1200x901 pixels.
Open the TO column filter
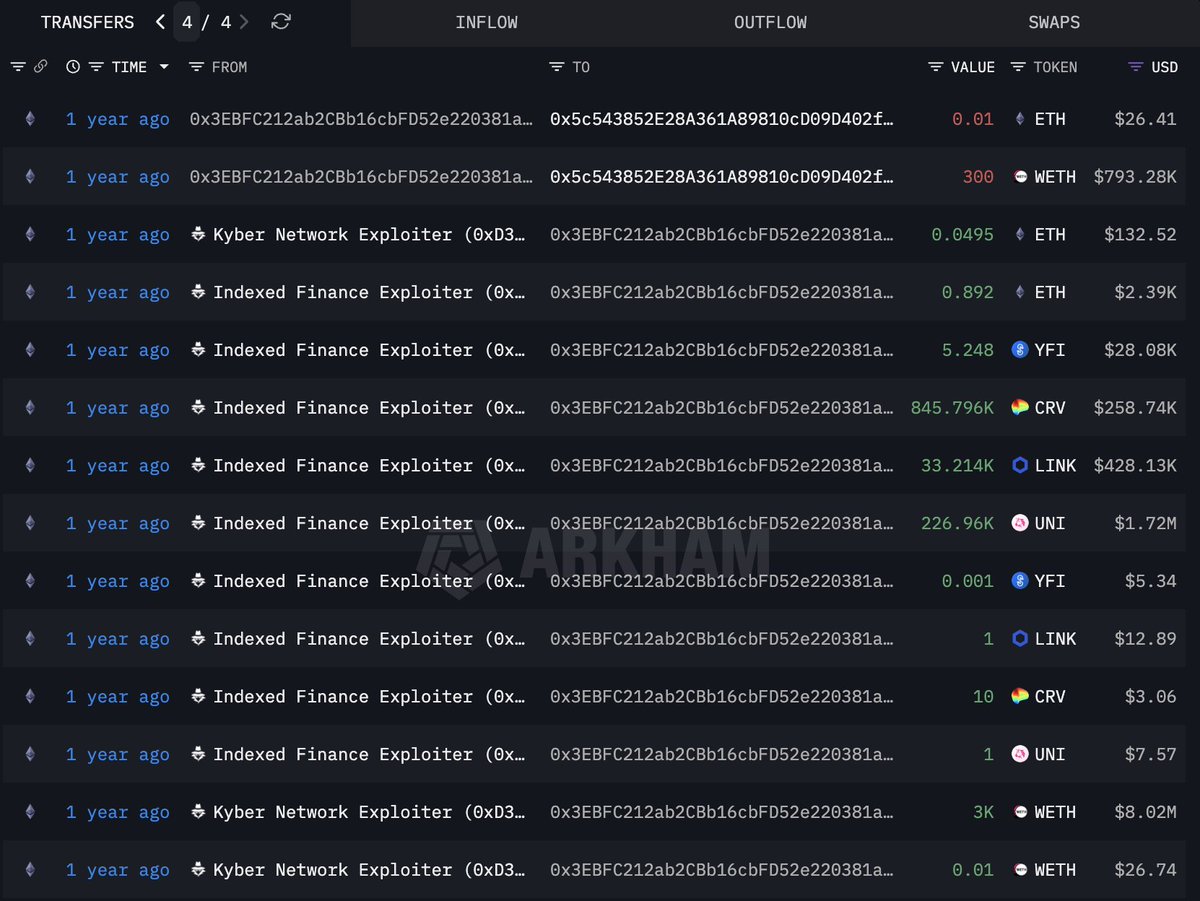click(557, 67)
